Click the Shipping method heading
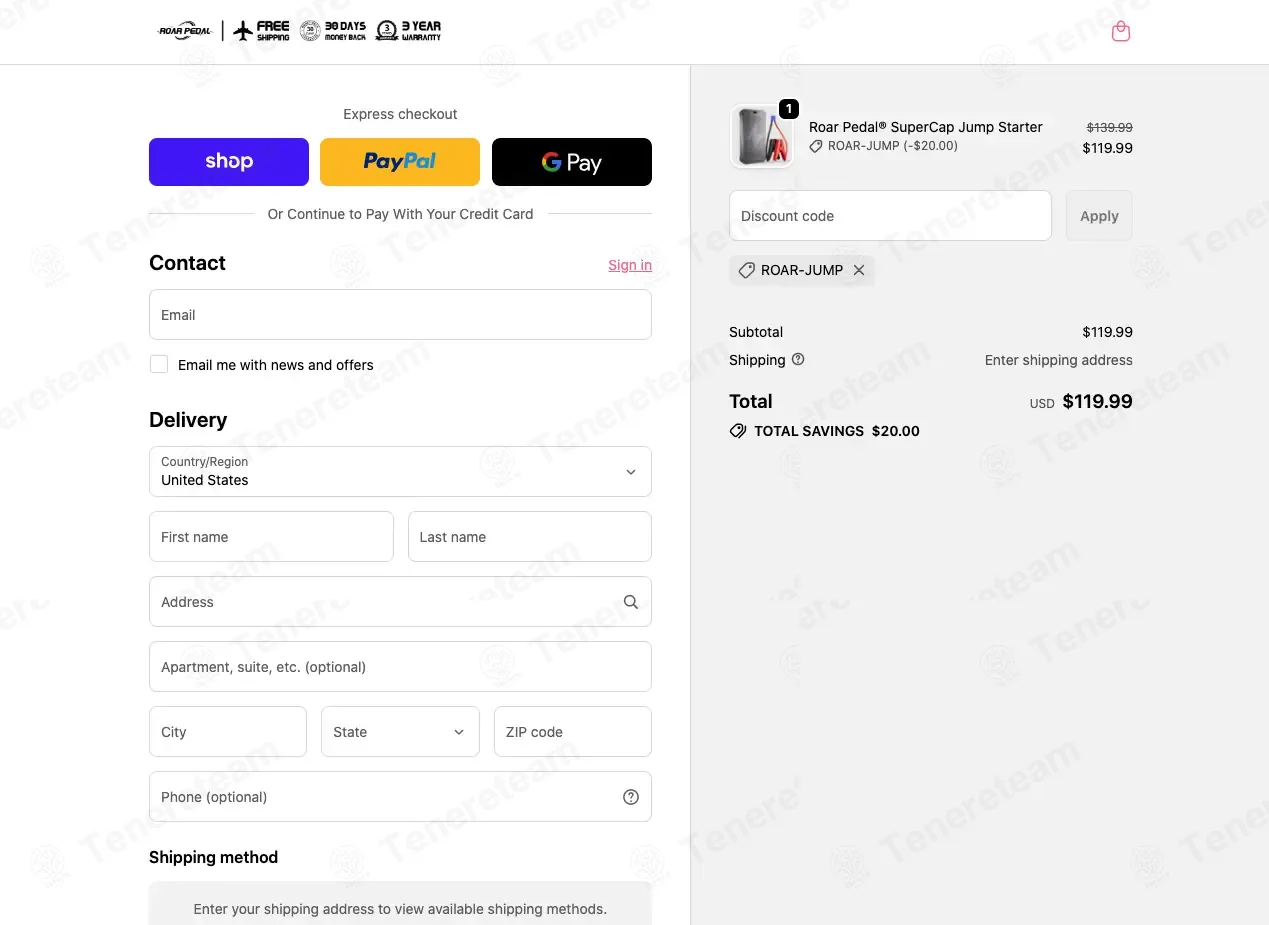 pos(214,857)
